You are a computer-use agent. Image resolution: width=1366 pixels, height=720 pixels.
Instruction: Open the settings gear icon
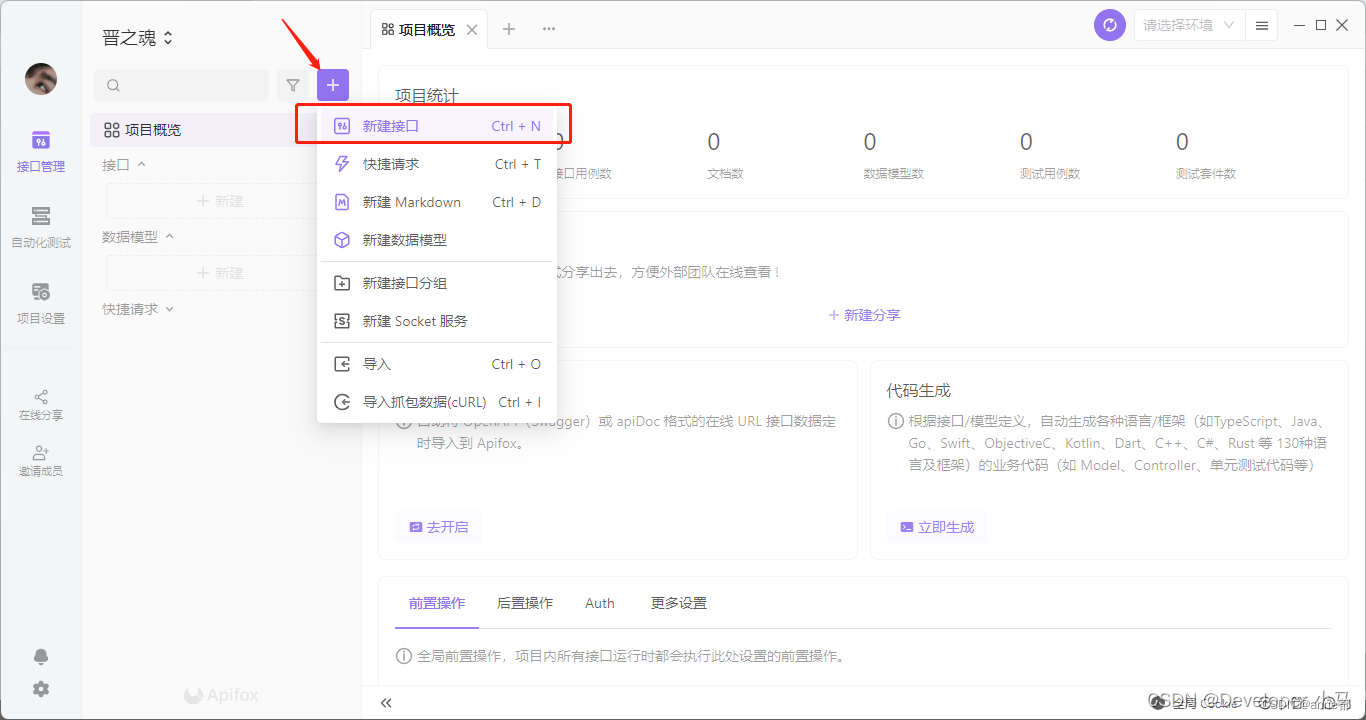click(x=41, y=689)
